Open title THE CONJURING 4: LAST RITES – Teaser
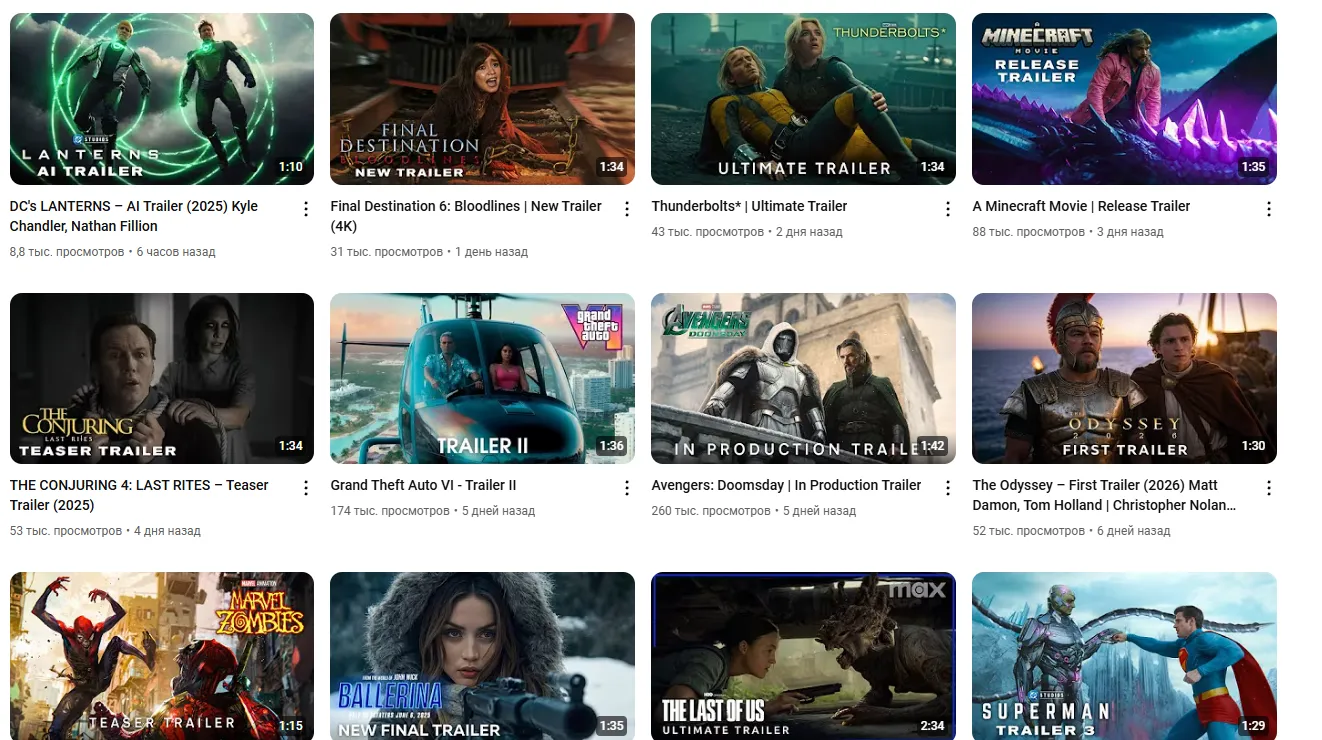 point(139,495)
